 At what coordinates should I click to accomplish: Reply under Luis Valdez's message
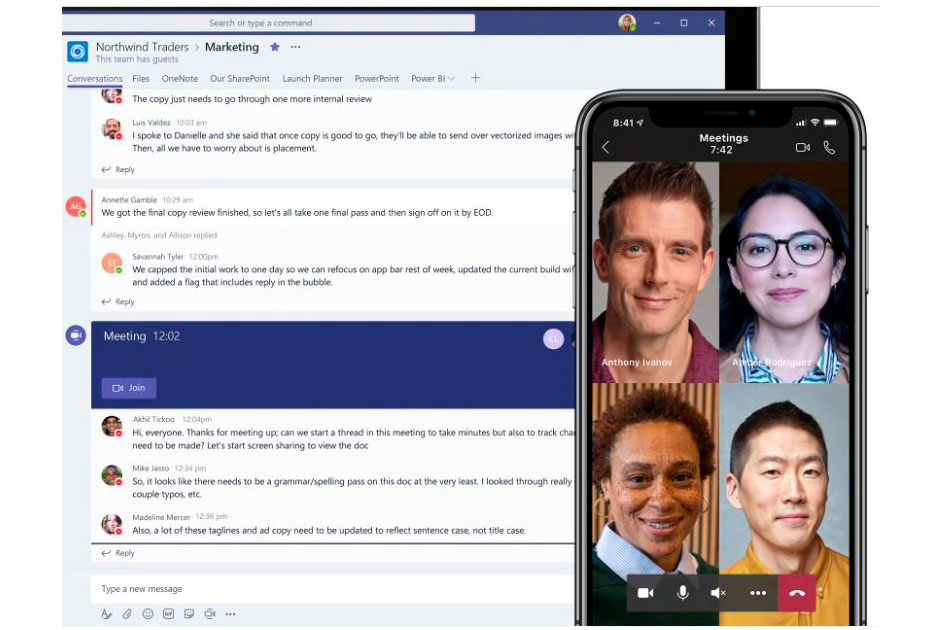118,170
